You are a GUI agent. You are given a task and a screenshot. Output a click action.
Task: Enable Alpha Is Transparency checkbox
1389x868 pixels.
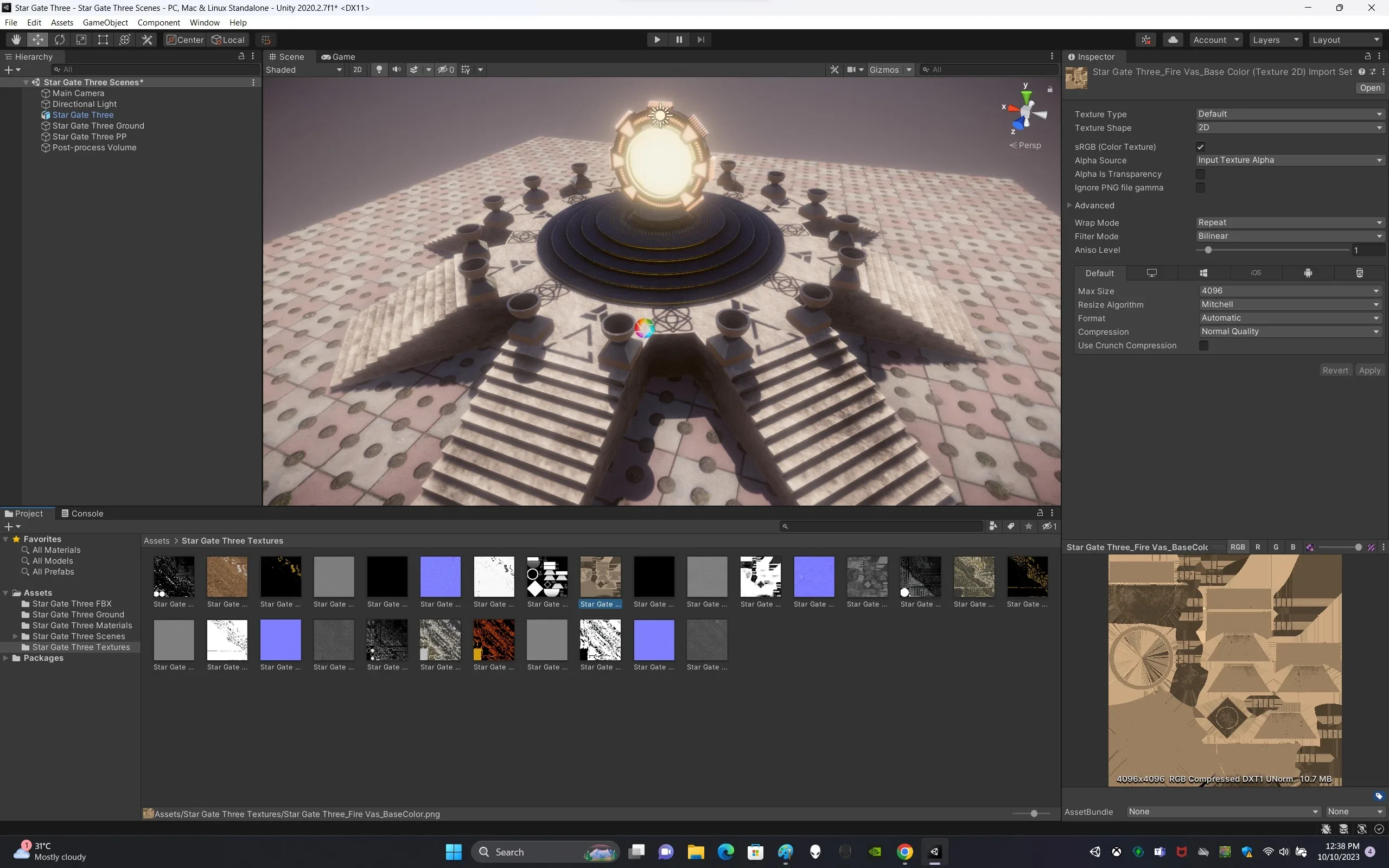(1200, 174)
